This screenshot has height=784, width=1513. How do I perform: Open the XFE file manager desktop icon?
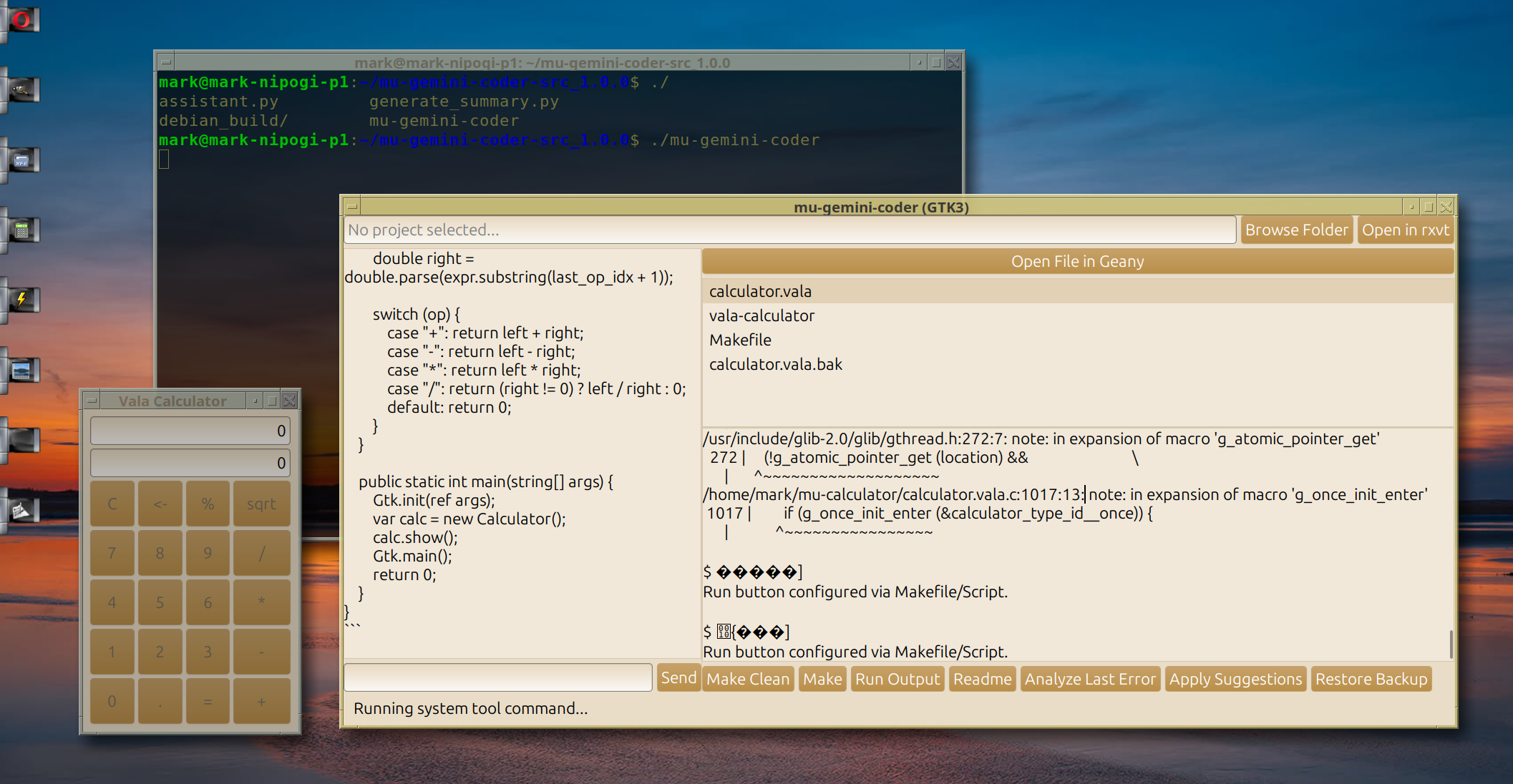(22, 160)
